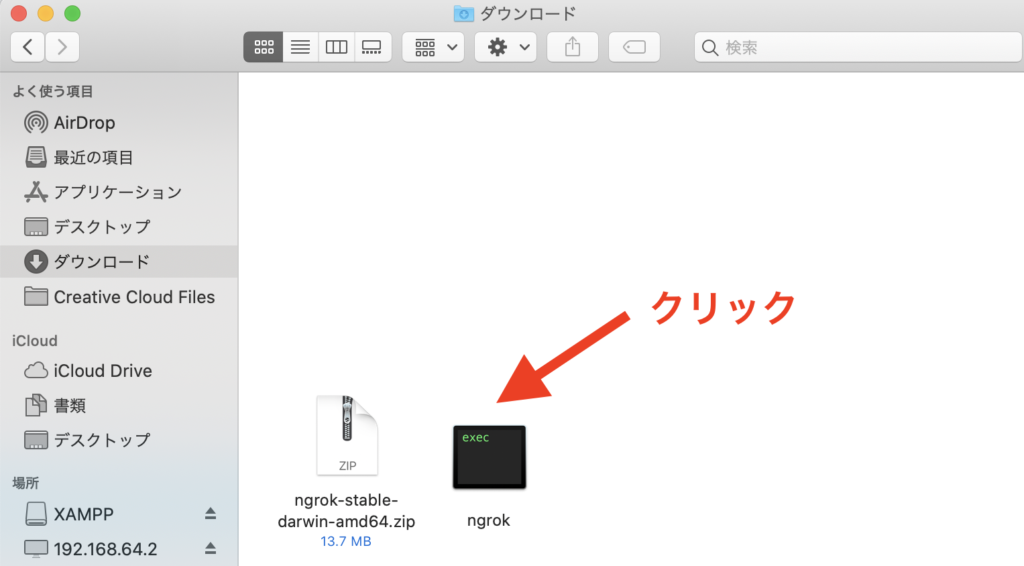Click the ngrok-stable-darwin-amd64.zip file name
This screenshot has height=566, width=1024.
click(x=346, y=511)
